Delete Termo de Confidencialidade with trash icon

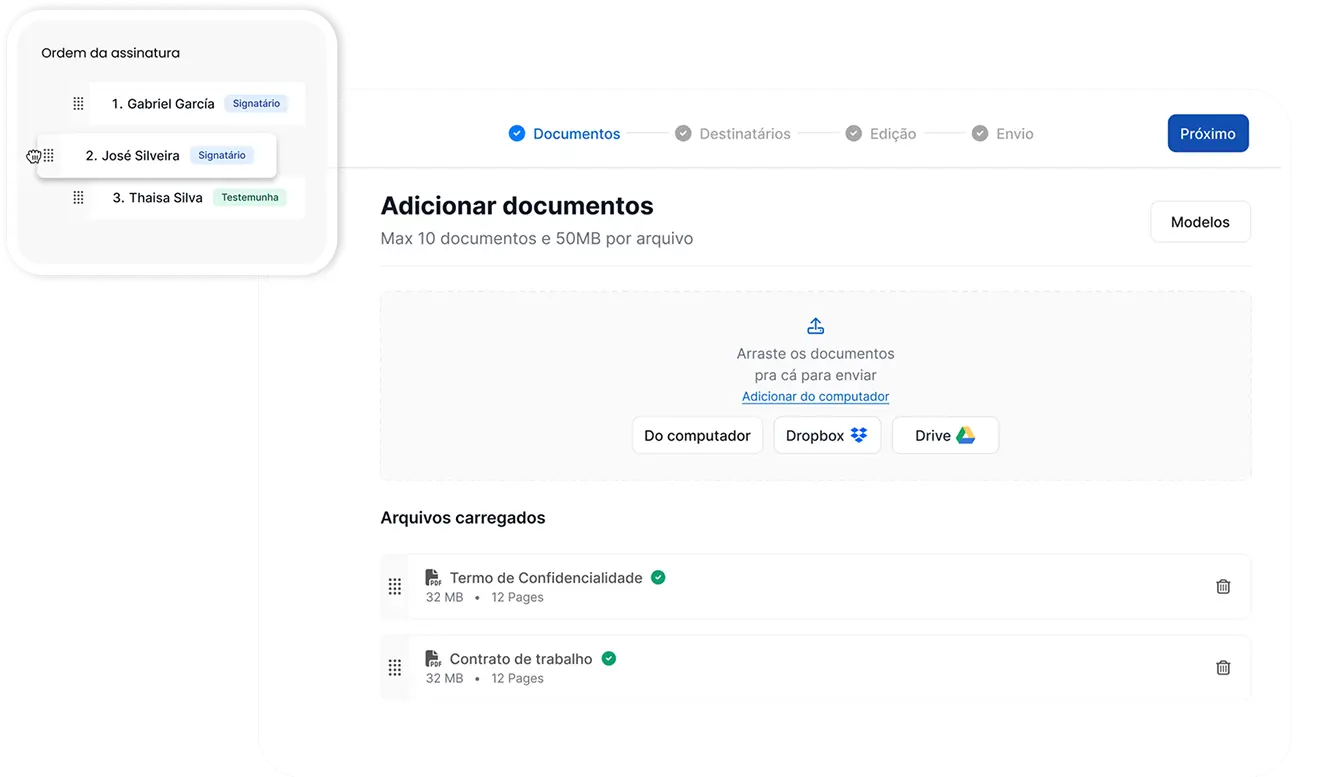click(x=1223, y=587)
